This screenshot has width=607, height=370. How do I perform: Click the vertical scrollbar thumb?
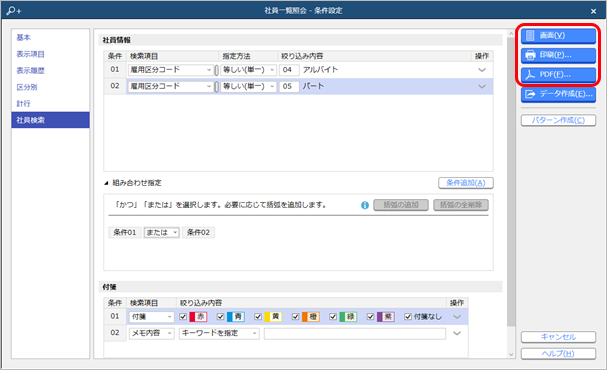(x=511, y=182)
